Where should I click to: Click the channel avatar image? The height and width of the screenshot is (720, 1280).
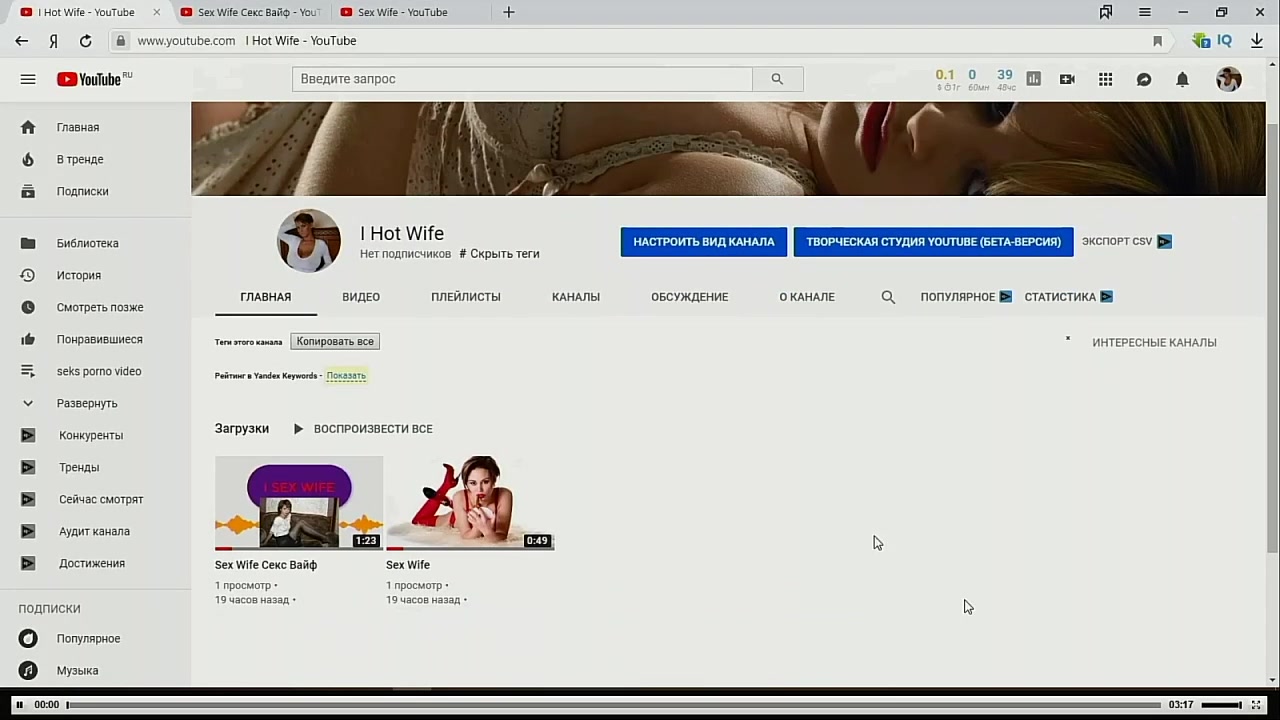pyautogui.click(x=309, y=241)
